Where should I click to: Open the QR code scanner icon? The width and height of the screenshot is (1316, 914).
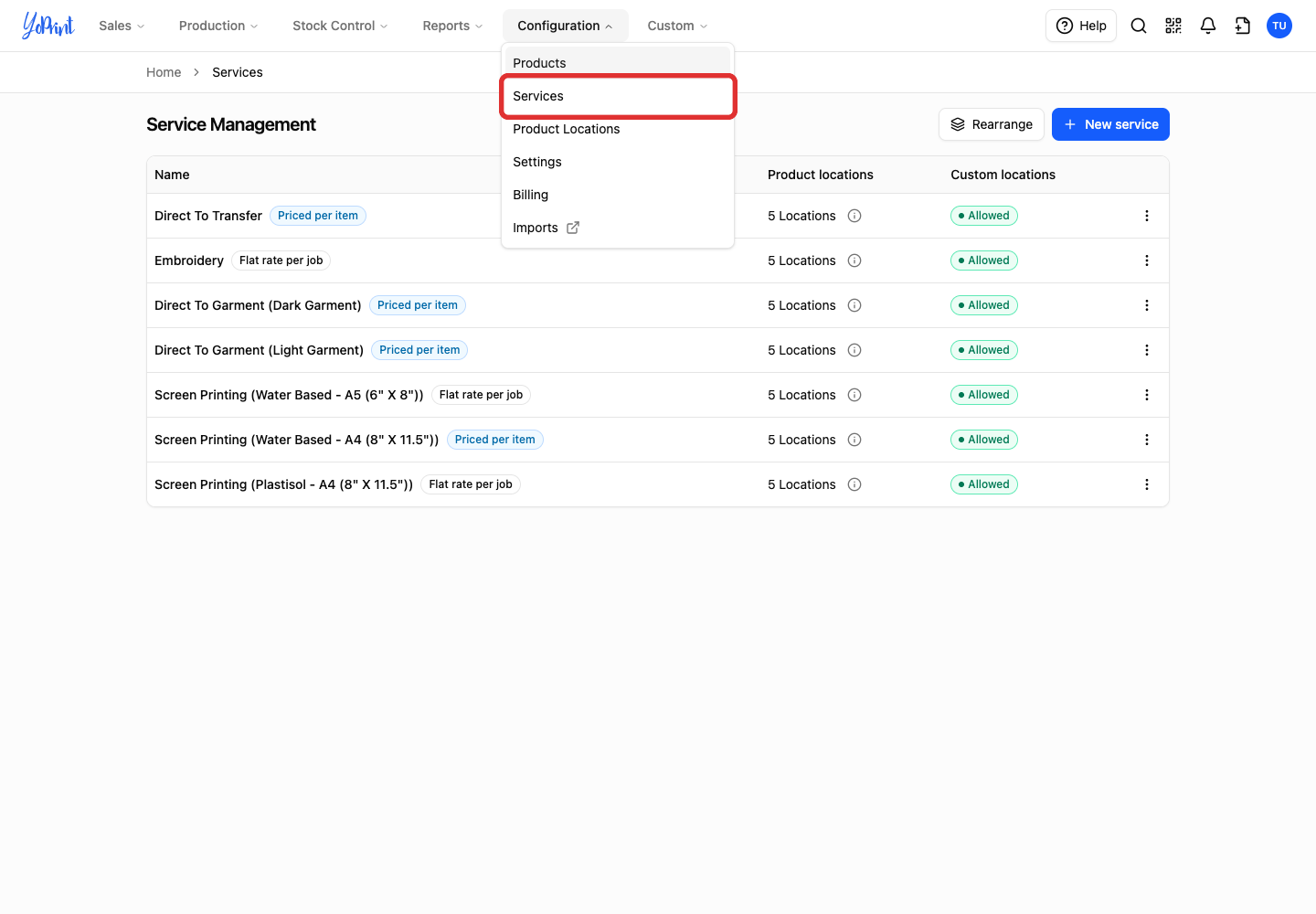(1173, 26)
